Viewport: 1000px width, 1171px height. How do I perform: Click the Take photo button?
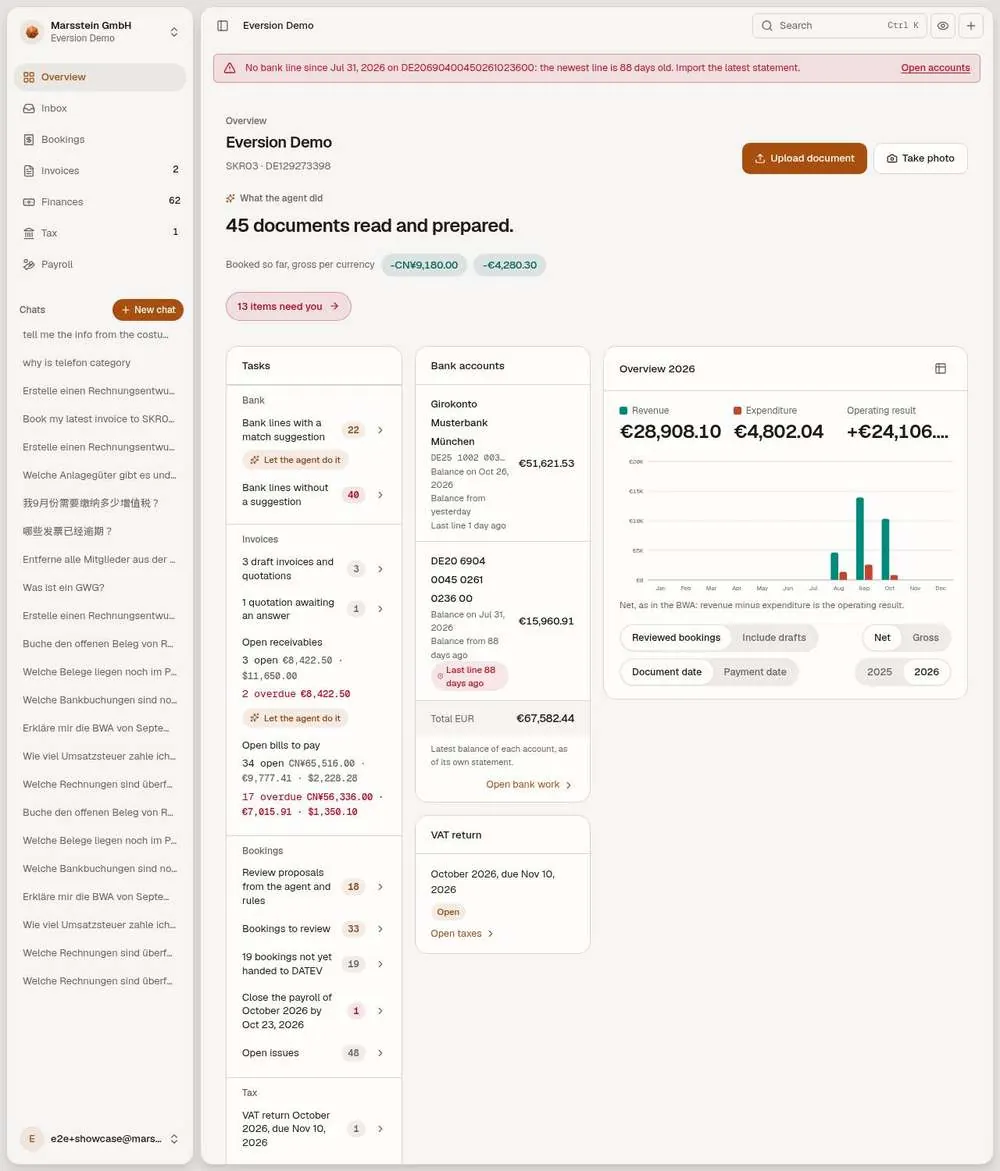tap(920, 158)
